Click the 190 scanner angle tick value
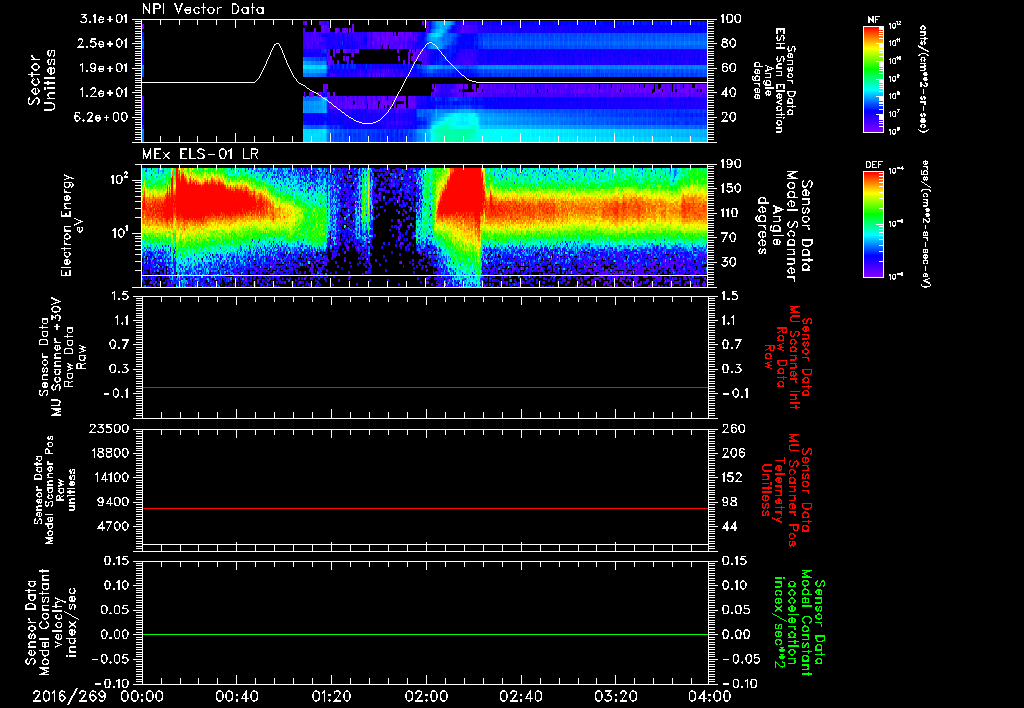 coord(731,164)
